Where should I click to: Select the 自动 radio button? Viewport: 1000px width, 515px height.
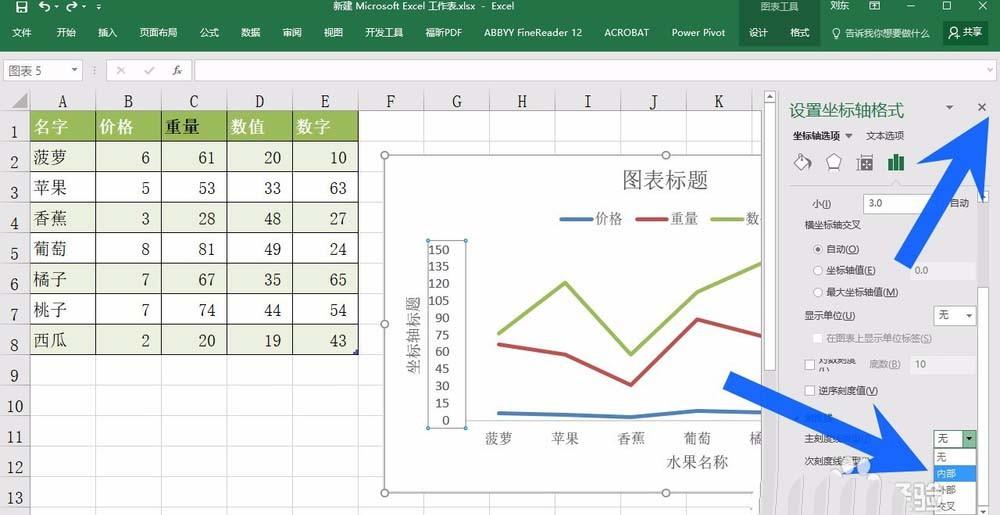coord(819,248)
